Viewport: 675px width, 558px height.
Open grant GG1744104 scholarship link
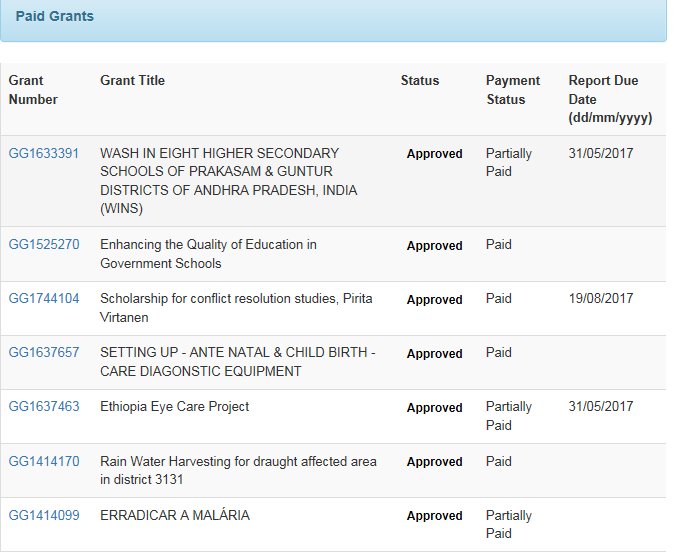point(44,298)
